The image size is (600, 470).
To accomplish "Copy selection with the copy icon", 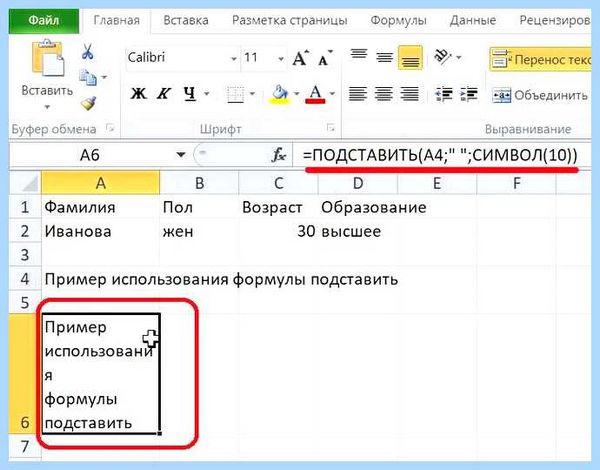I will click(x=88, y=77).
